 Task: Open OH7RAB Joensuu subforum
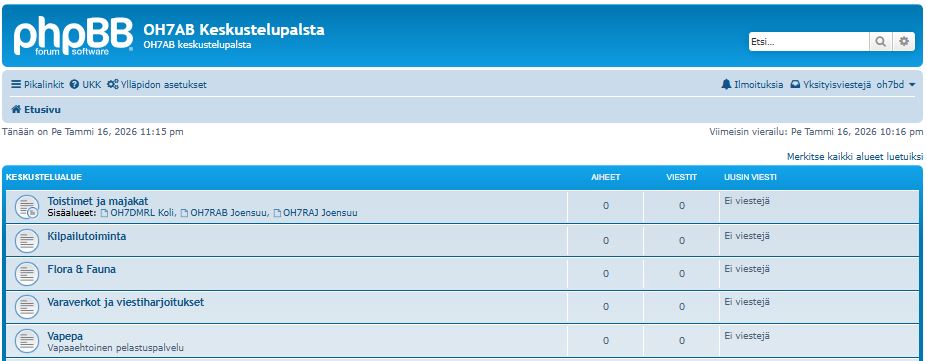(224, 213)
